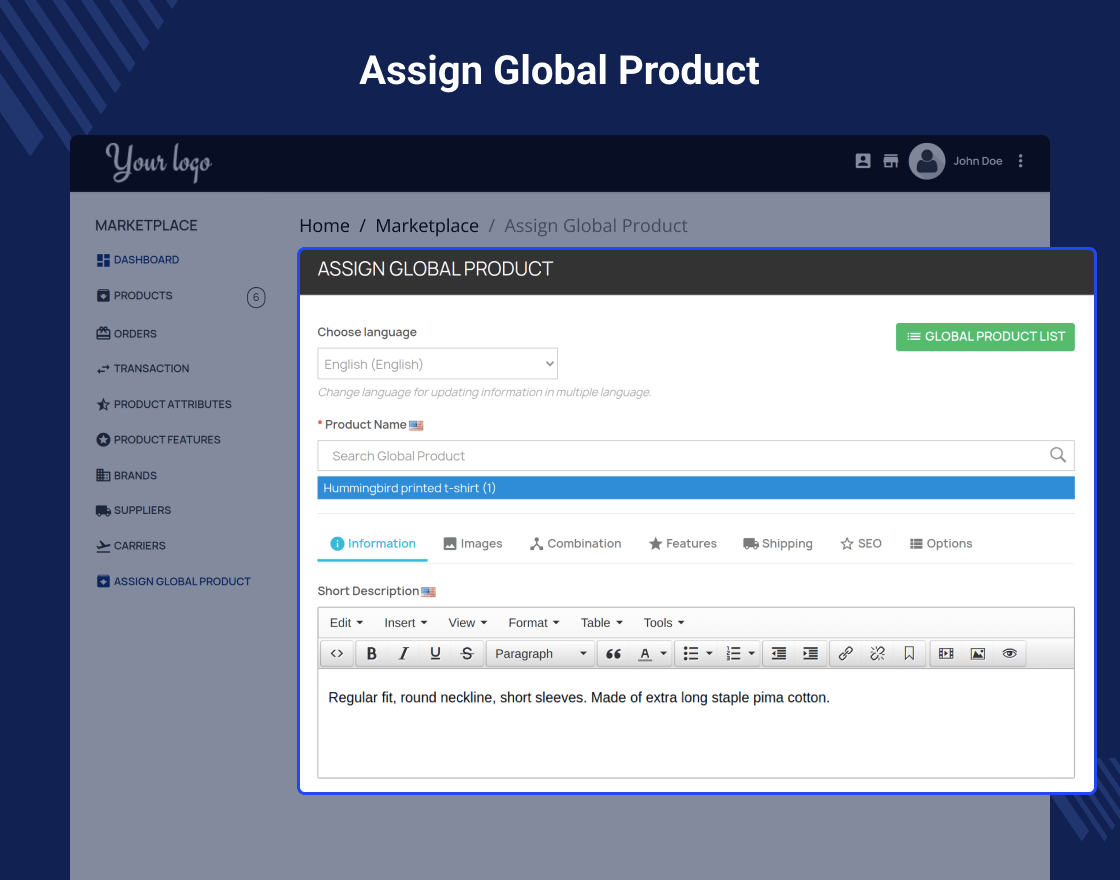Click the insert media video icon

coord(946,654)
